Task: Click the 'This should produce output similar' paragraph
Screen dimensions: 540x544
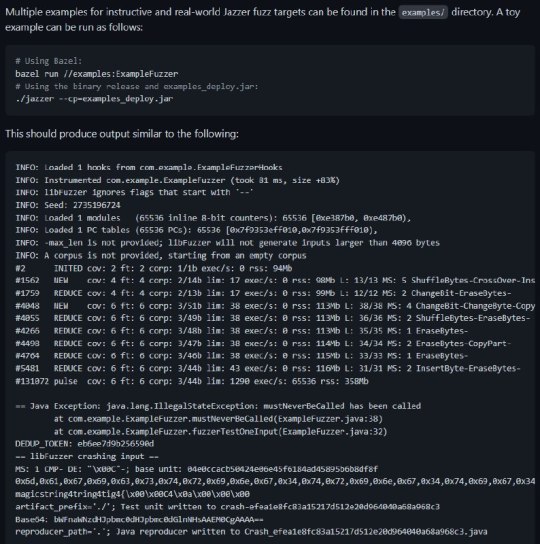Action: 122,134
